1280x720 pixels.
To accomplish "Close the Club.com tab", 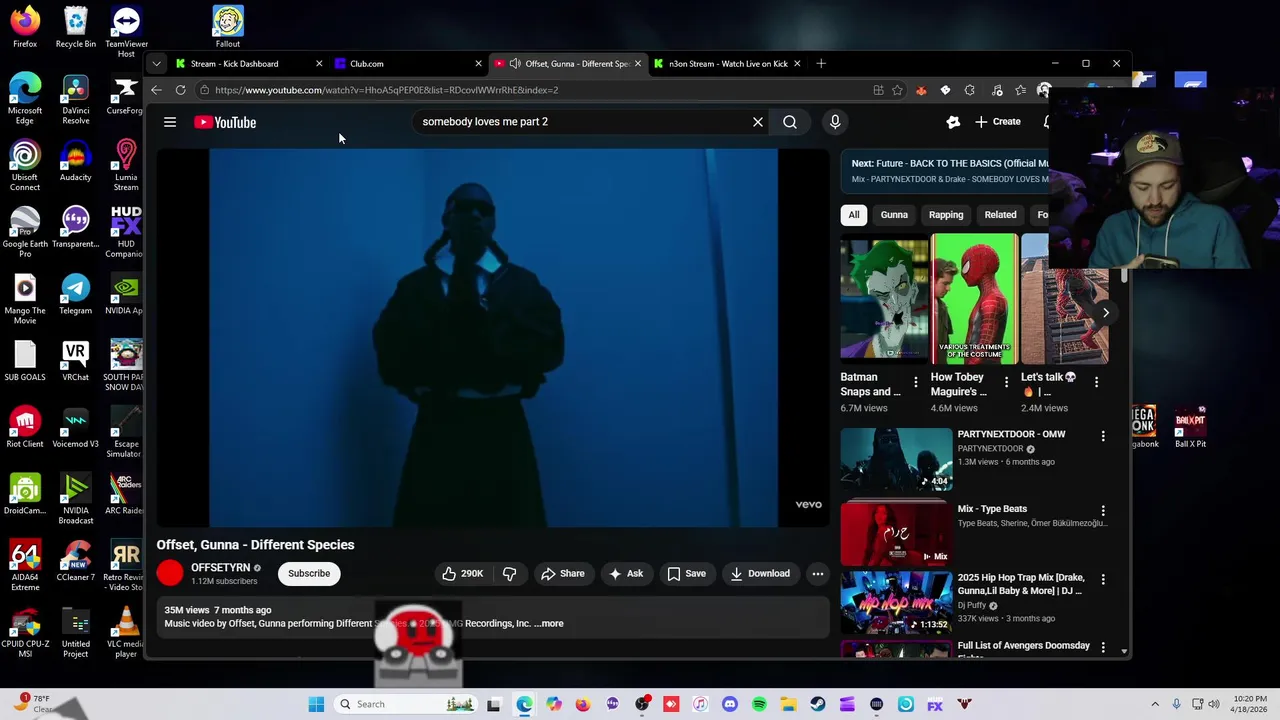I will coord(478,64).
